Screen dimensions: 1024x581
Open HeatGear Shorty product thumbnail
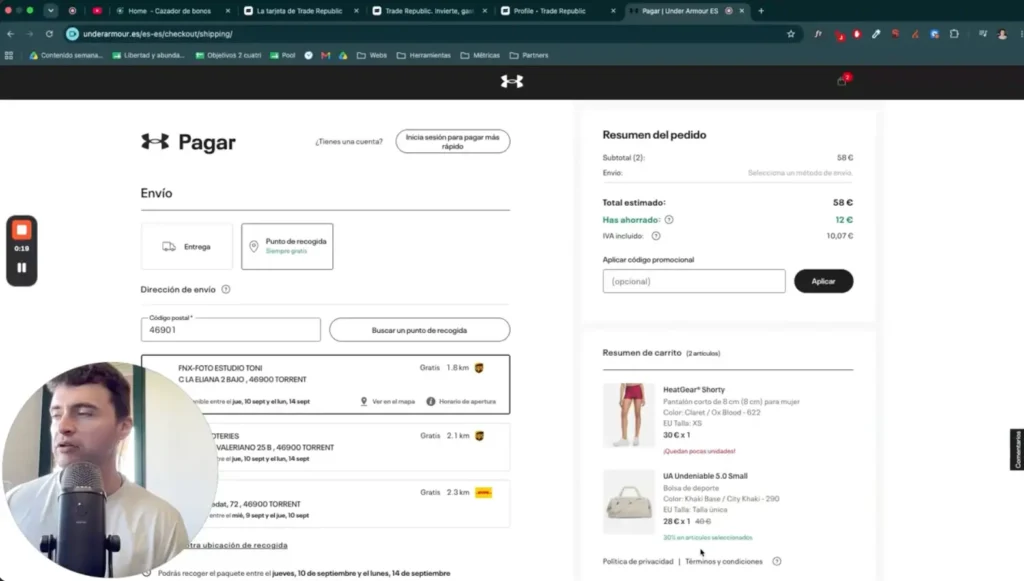coord(628,415)
